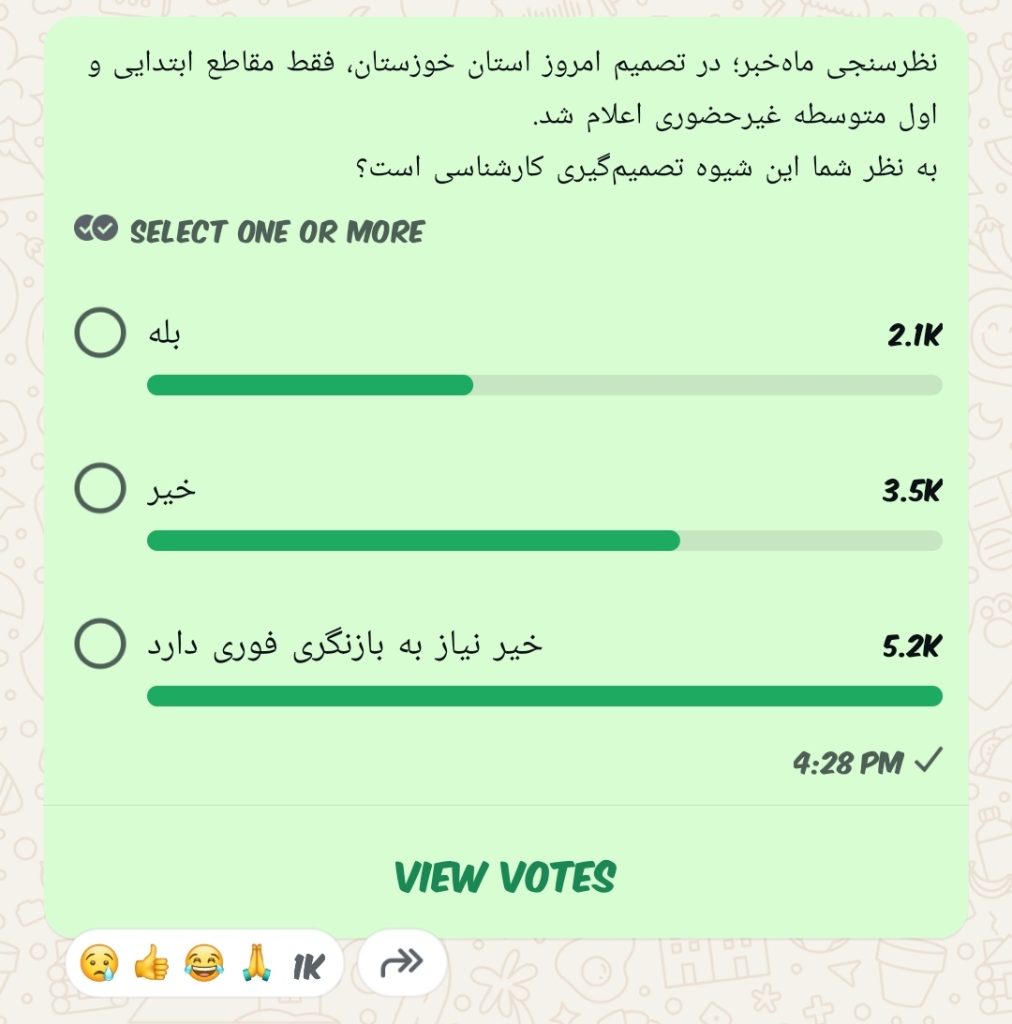
Task: Click the sent checkmark beside 4:28 PM
Action: coord(928,763)
